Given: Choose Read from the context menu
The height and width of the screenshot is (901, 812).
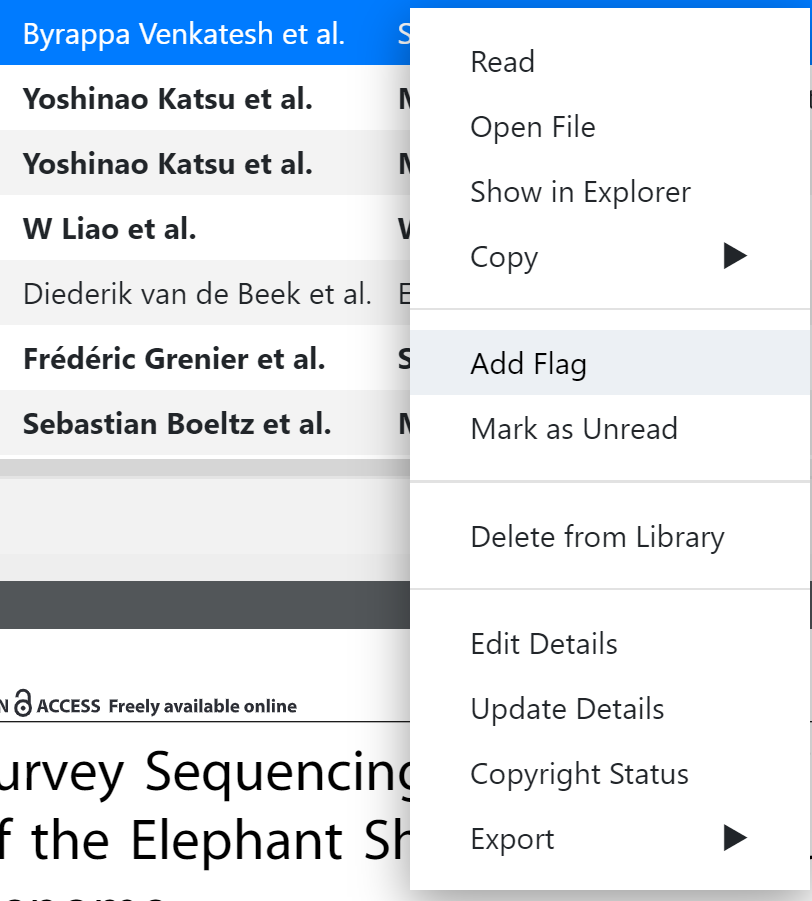Looking at the screenshot, I should 502,62.
